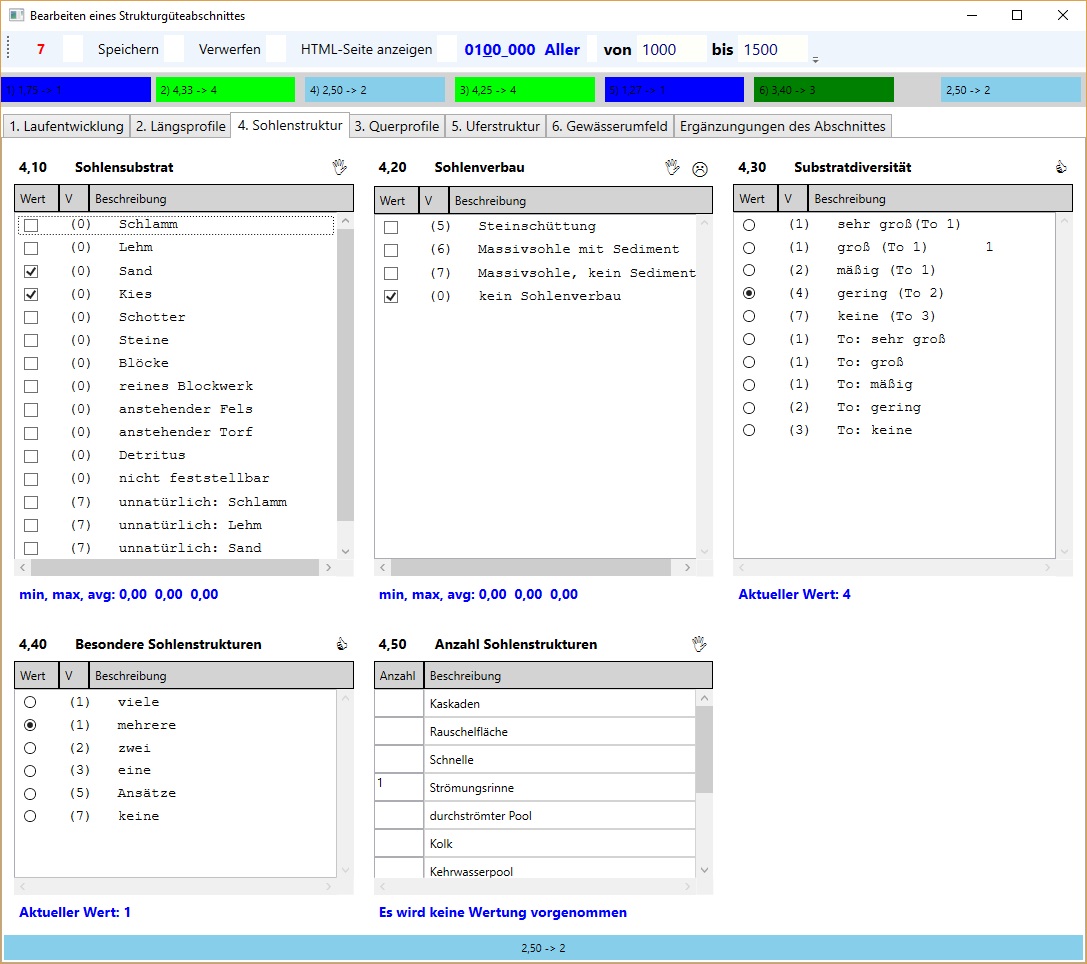The image size is (1087, 964).
Task: Click the sad face icon beside Sohlenverbau
Action: pyautogui.click(x=700, y=169)
